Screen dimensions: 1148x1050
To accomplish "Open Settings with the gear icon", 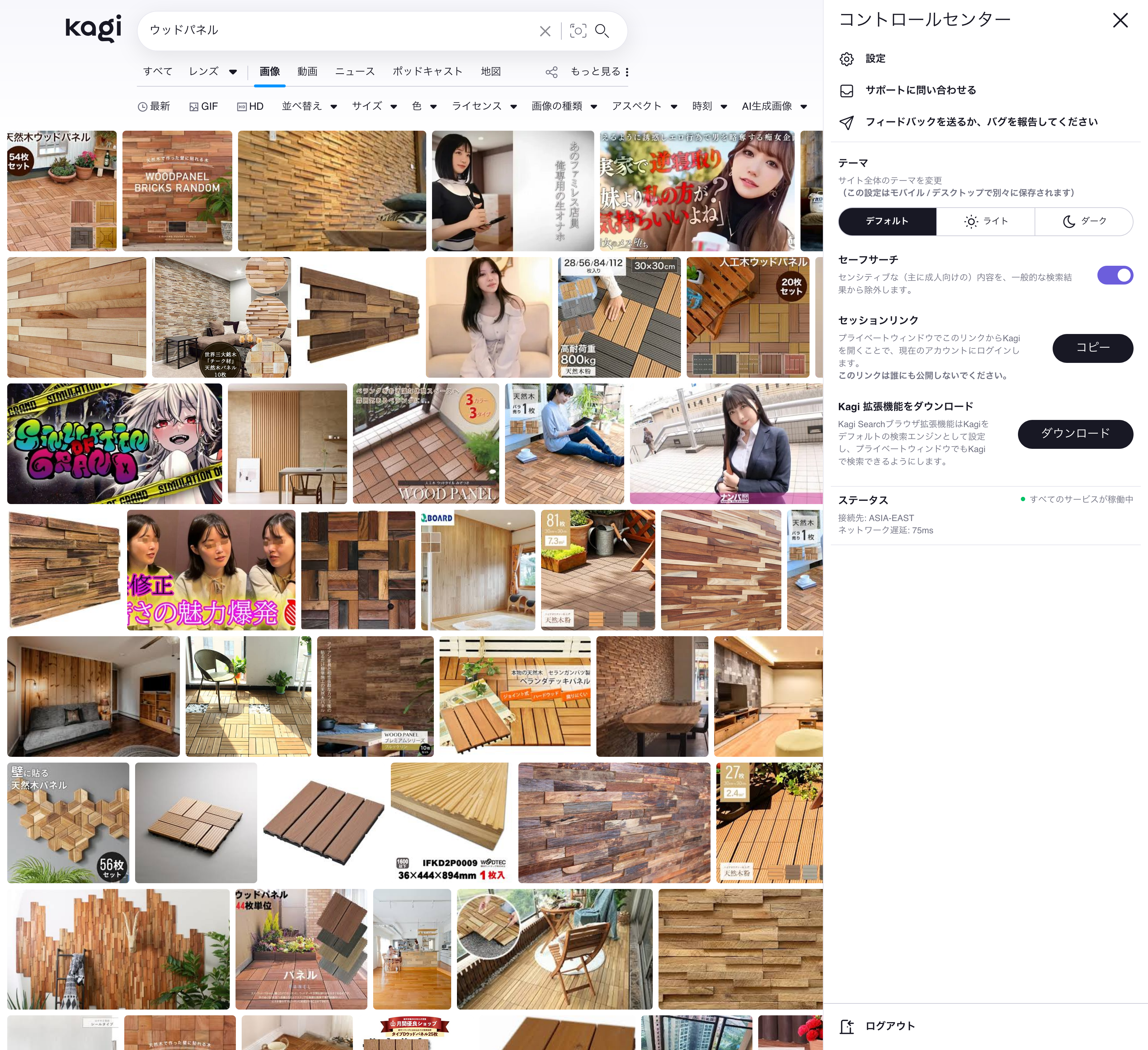I will [x=847, y=59].
